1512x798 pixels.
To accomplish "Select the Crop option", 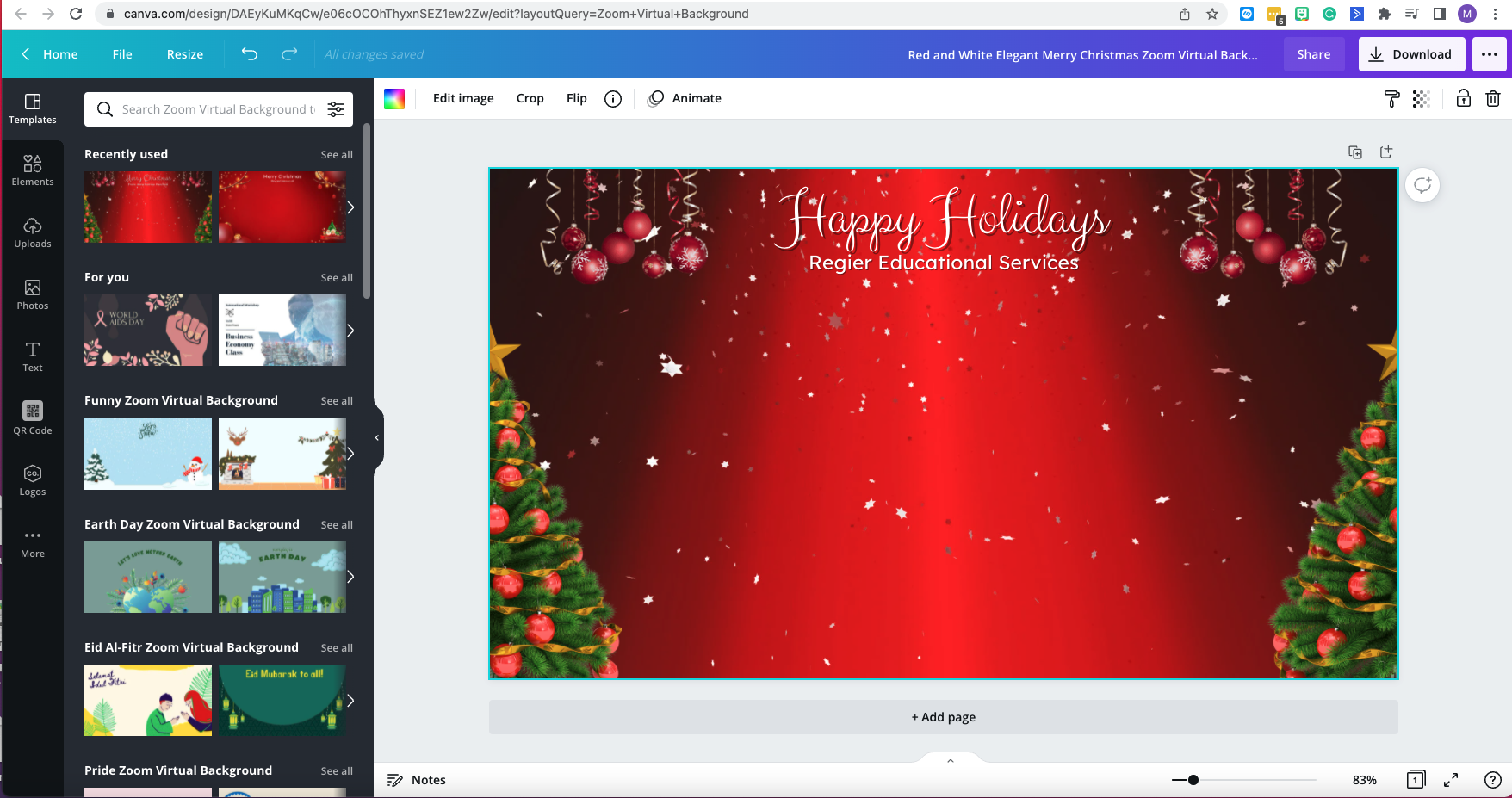I will coord(530,99).
